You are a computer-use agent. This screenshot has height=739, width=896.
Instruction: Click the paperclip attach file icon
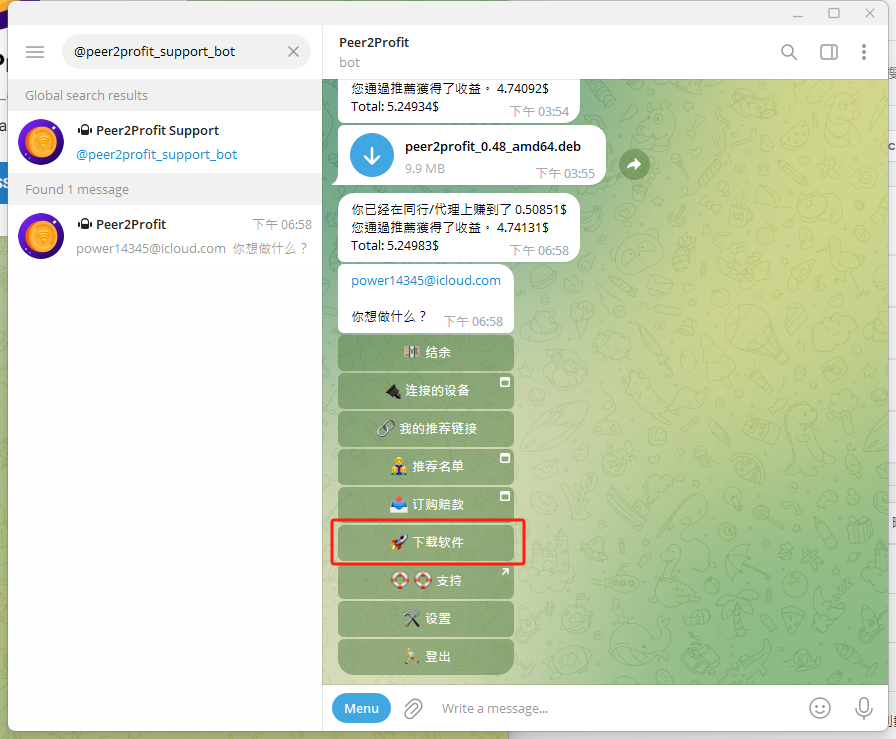(x=413, y=709)
